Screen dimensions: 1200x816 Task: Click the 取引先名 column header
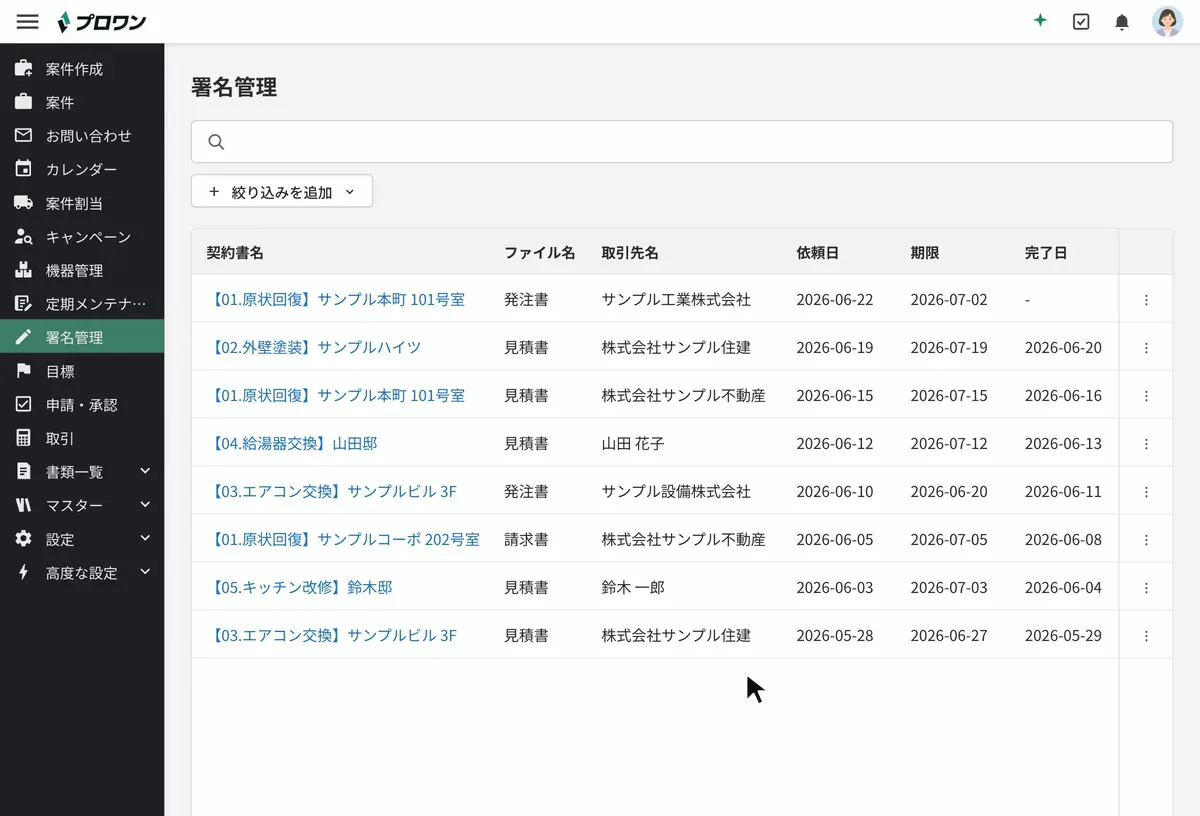[x=630, y=253]
